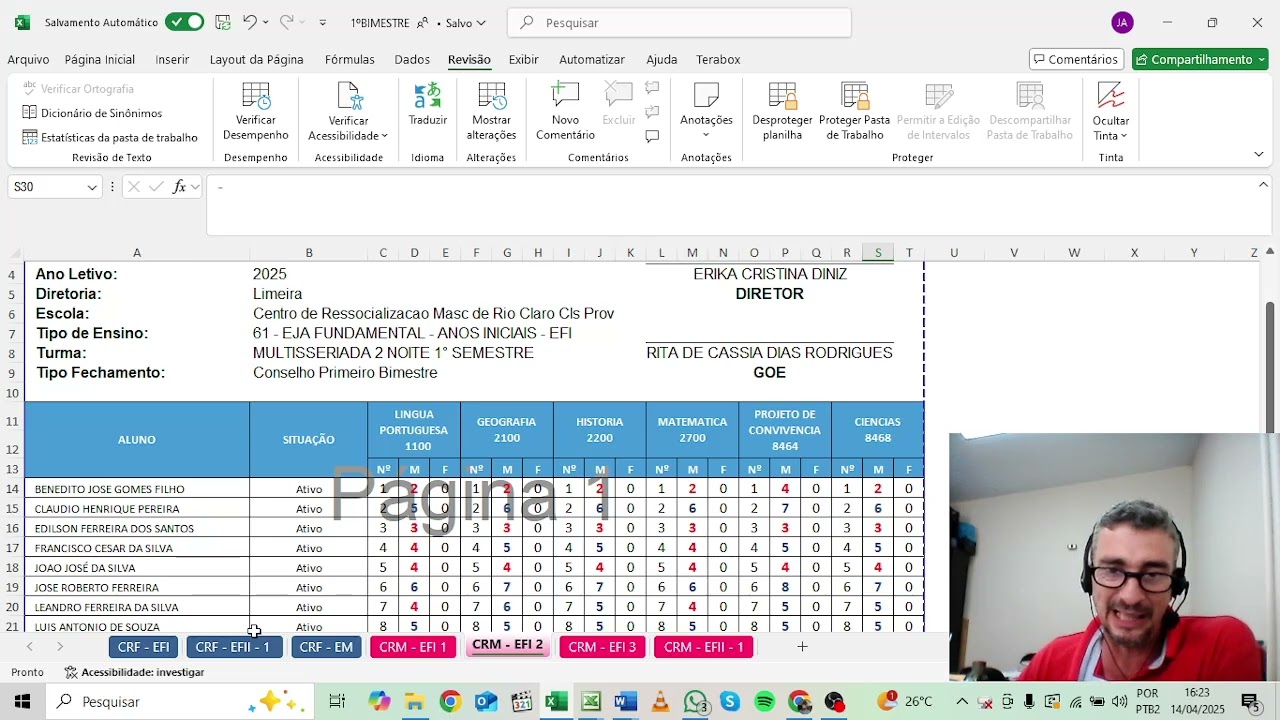Open the CRF - EFII - 1 sheet tab
The image size is (1280, 720).
click(233, 647)
